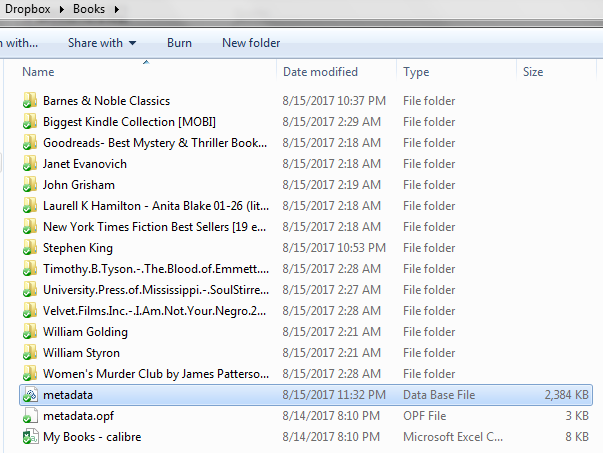Viewport: 603px width, 453px height.
Task: Go to Dropbox in the address bar
Action: 27,8
